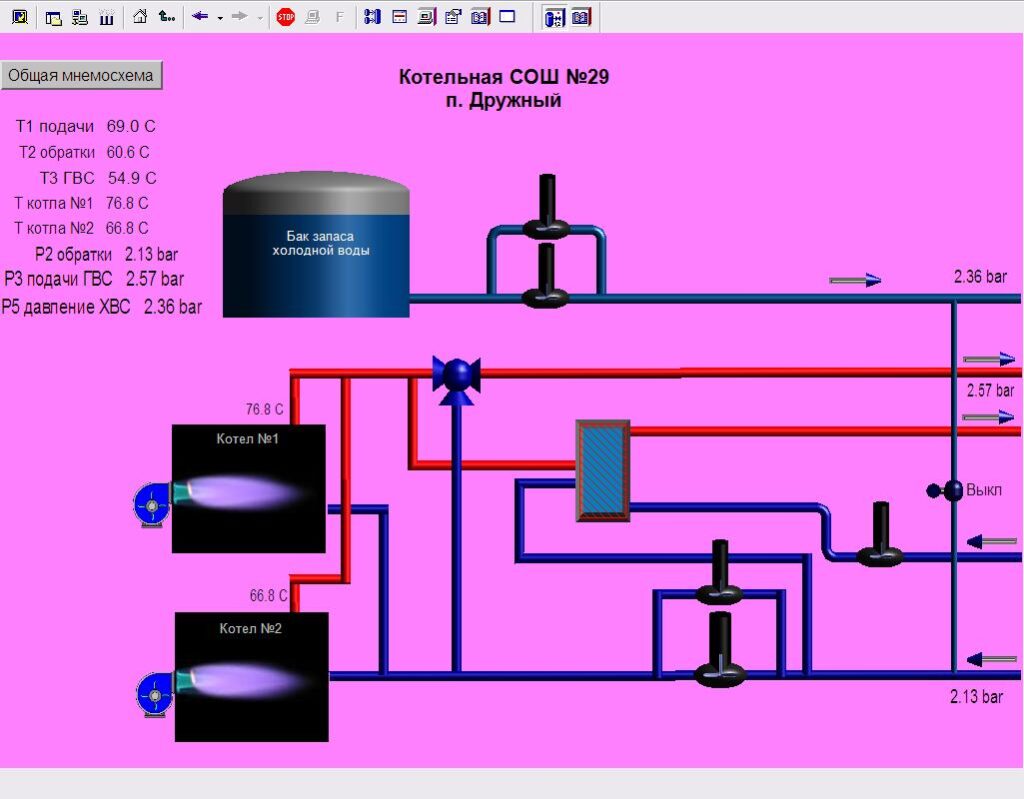The width and height of the screenshot is (1024, 799).
Task: Open the Общая мнемосхема overview button
Action: pos(81,75)
